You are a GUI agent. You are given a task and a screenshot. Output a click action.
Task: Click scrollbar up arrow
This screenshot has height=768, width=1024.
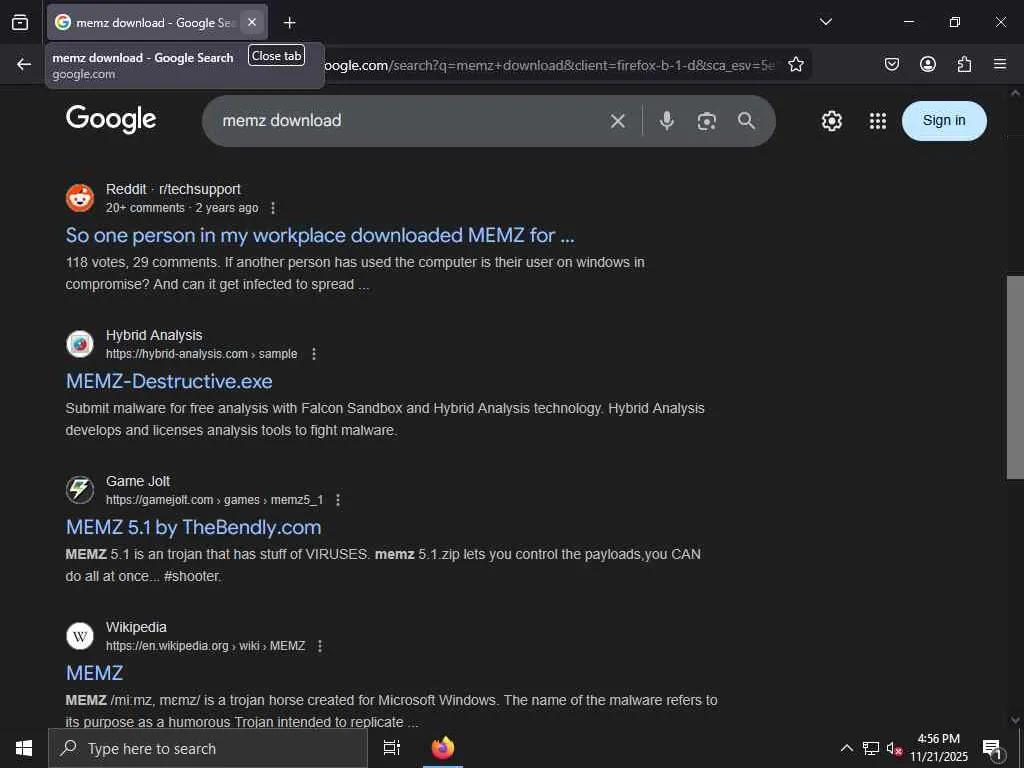click(x=1015, y=93)
